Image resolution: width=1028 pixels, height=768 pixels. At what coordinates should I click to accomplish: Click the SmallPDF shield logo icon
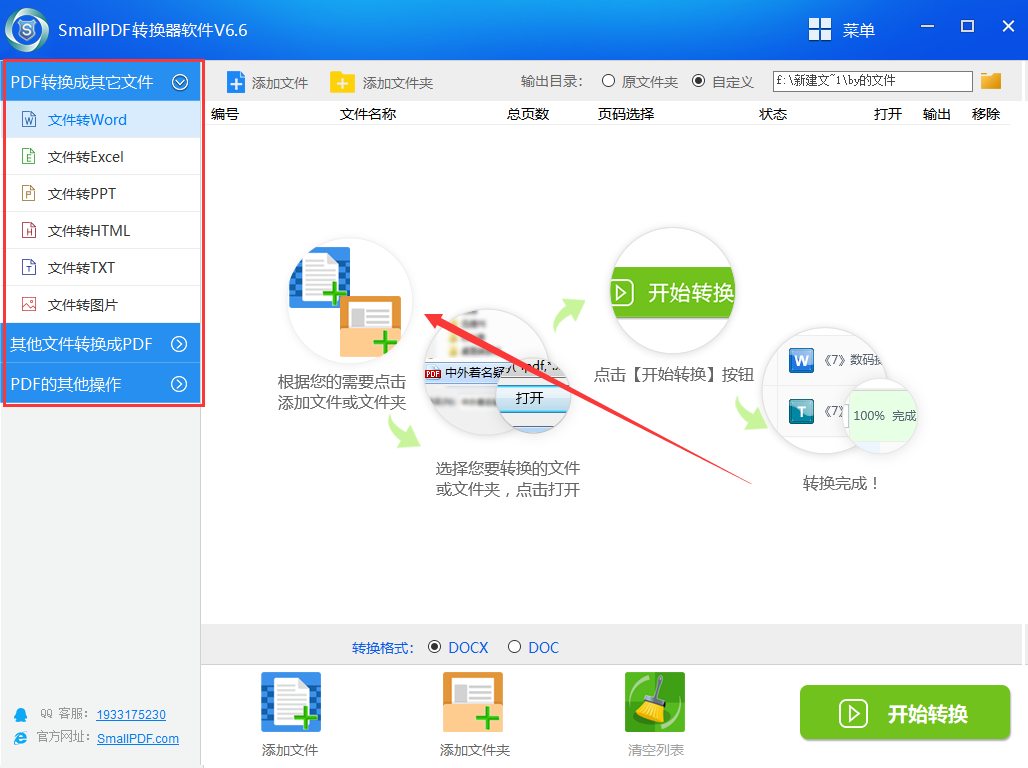coord(27,30)
